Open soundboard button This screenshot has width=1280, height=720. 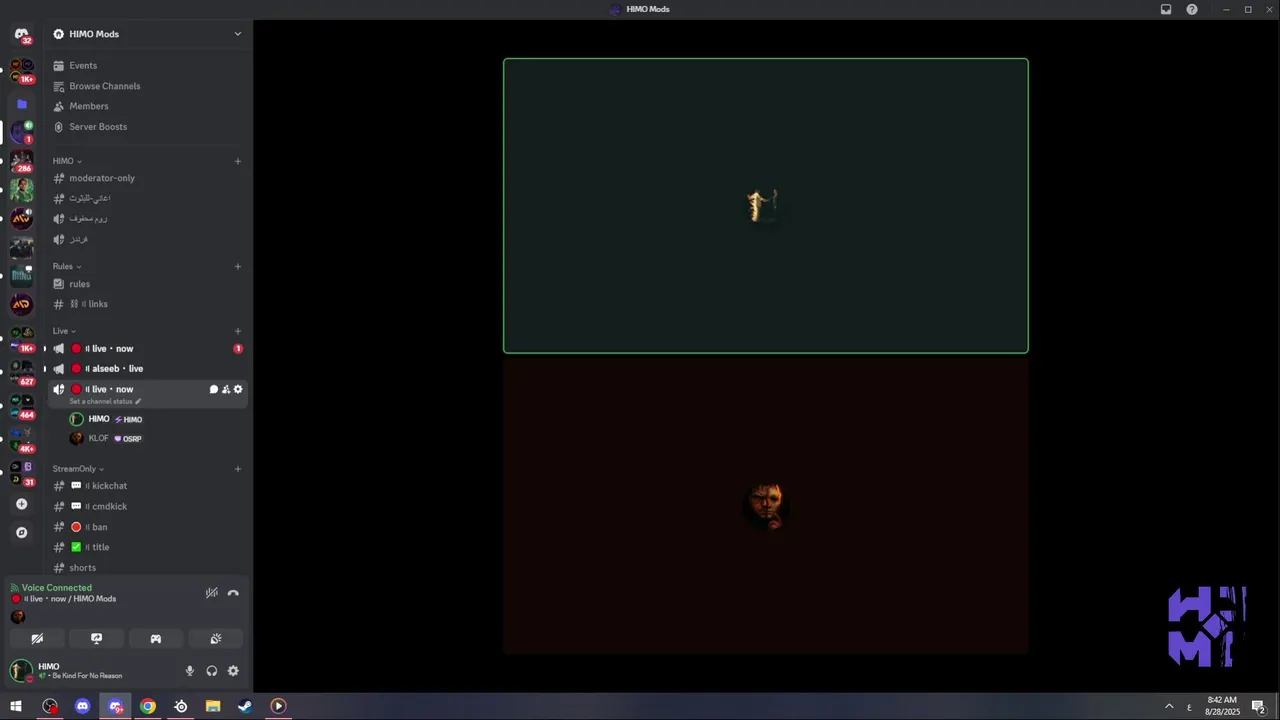click(215, 639)
